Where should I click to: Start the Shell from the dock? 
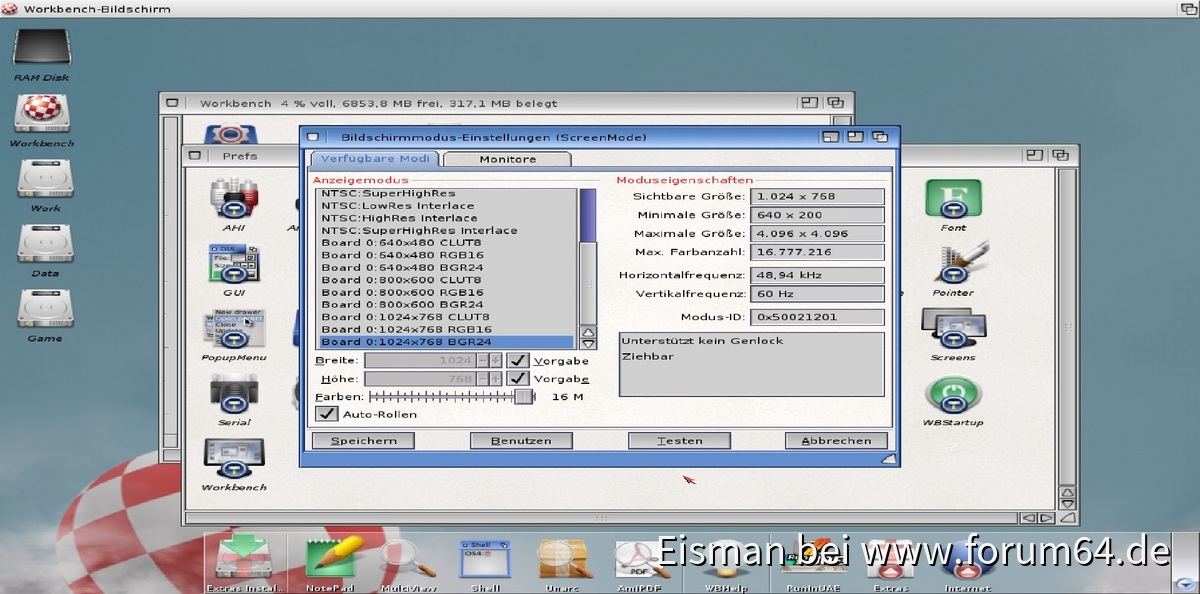tap(485, 561)
